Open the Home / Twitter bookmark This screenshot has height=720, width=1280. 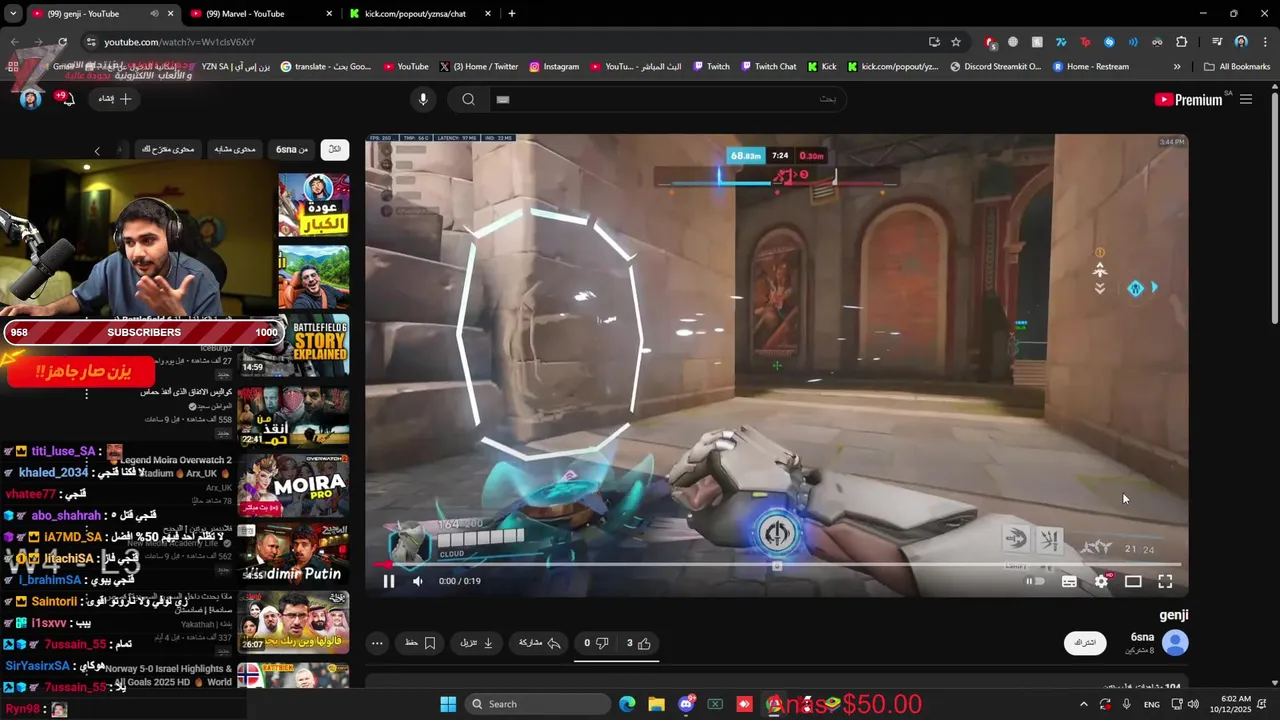[x=479, y=67]
